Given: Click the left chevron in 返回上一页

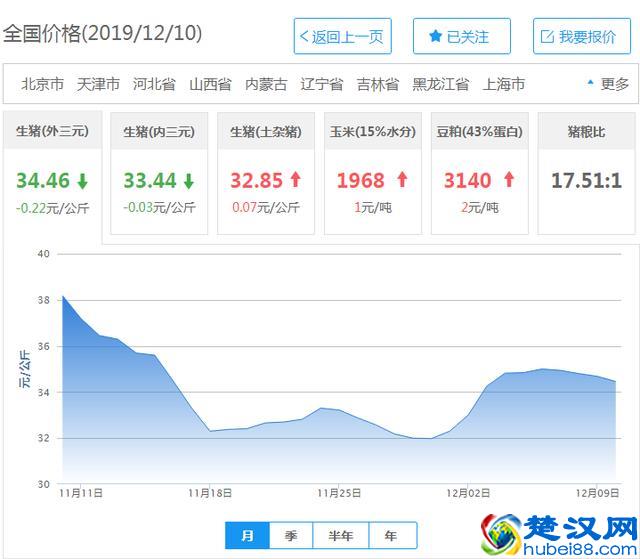Looking at the screenshot, I should pyautogui.click(x=304, y=36).
